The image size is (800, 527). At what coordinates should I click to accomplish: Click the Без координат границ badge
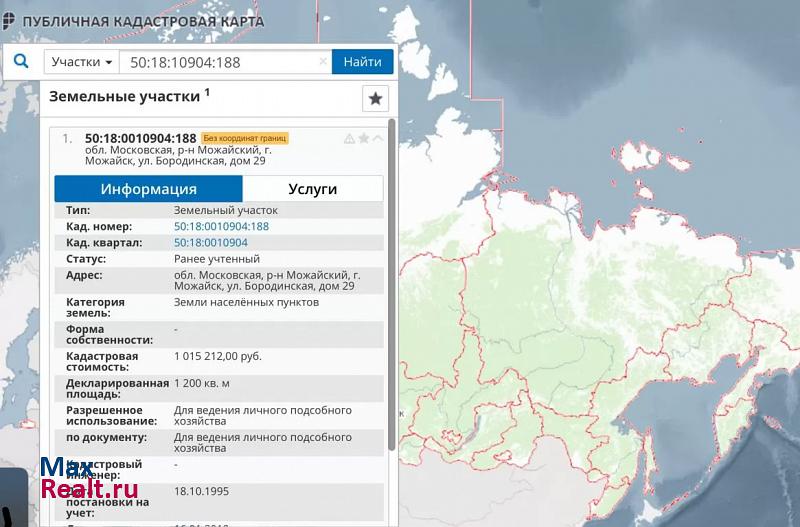244,138
